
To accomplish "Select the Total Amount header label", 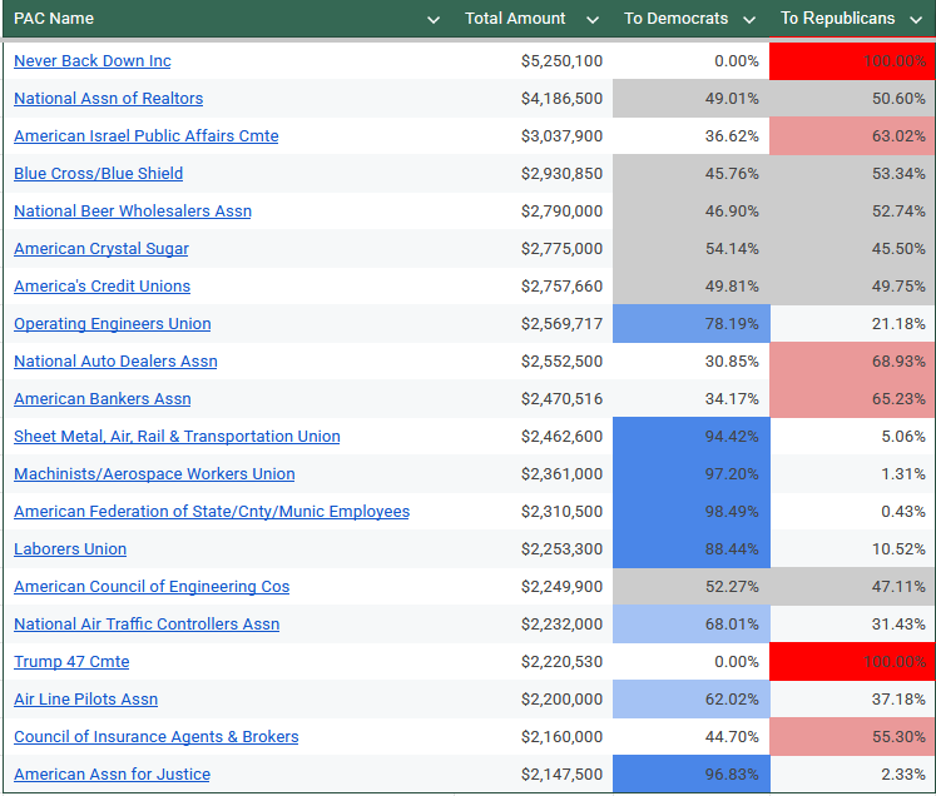I will coord(515,19).
